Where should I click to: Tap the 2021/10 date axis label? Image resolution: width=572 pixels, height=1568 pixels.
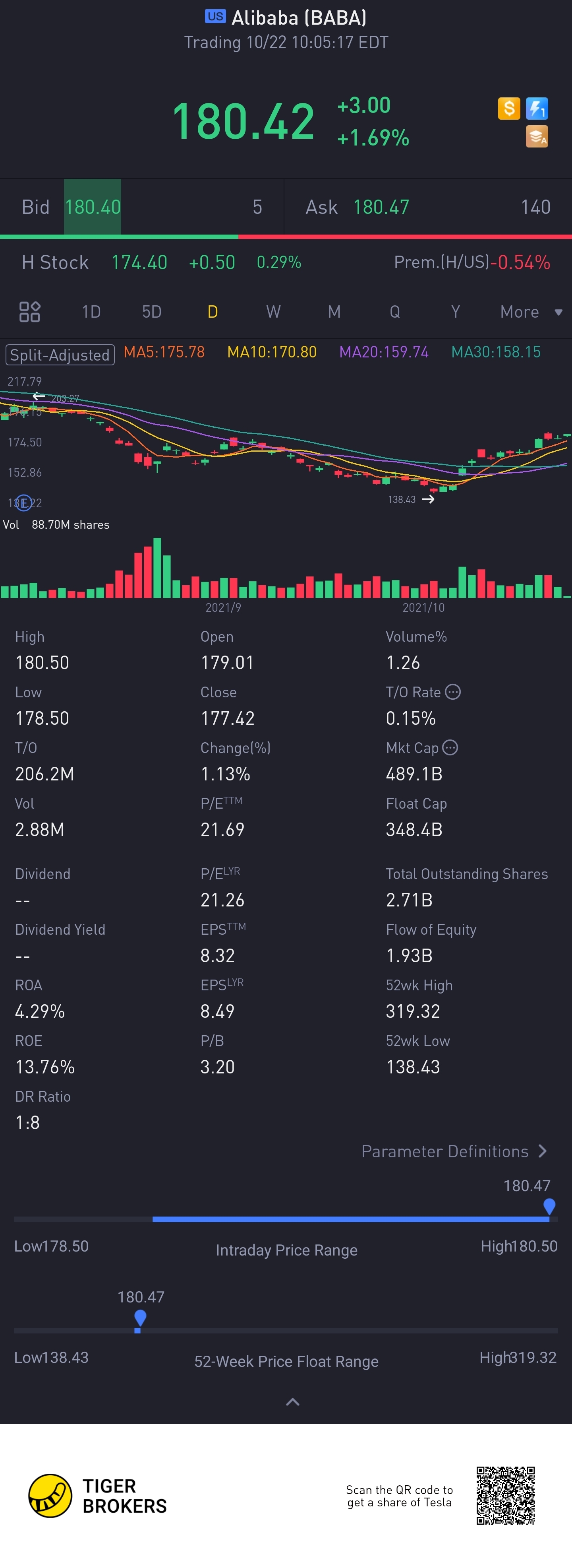click(x=423, y=607)
